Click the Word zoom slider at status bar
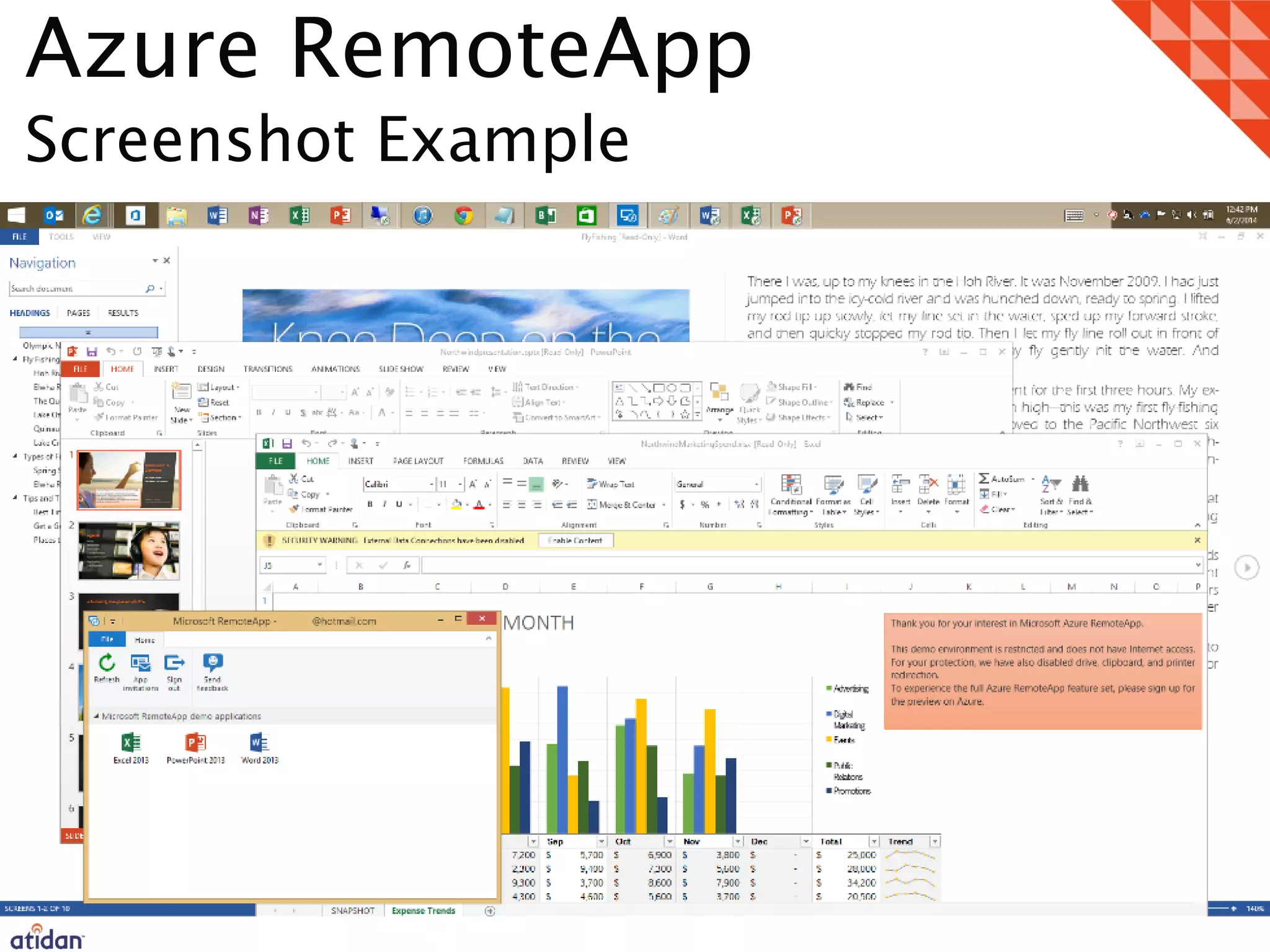Image resolution: width=1270 pixels, height=952 pixels. pyautogui.click(x=1220, y=909)
